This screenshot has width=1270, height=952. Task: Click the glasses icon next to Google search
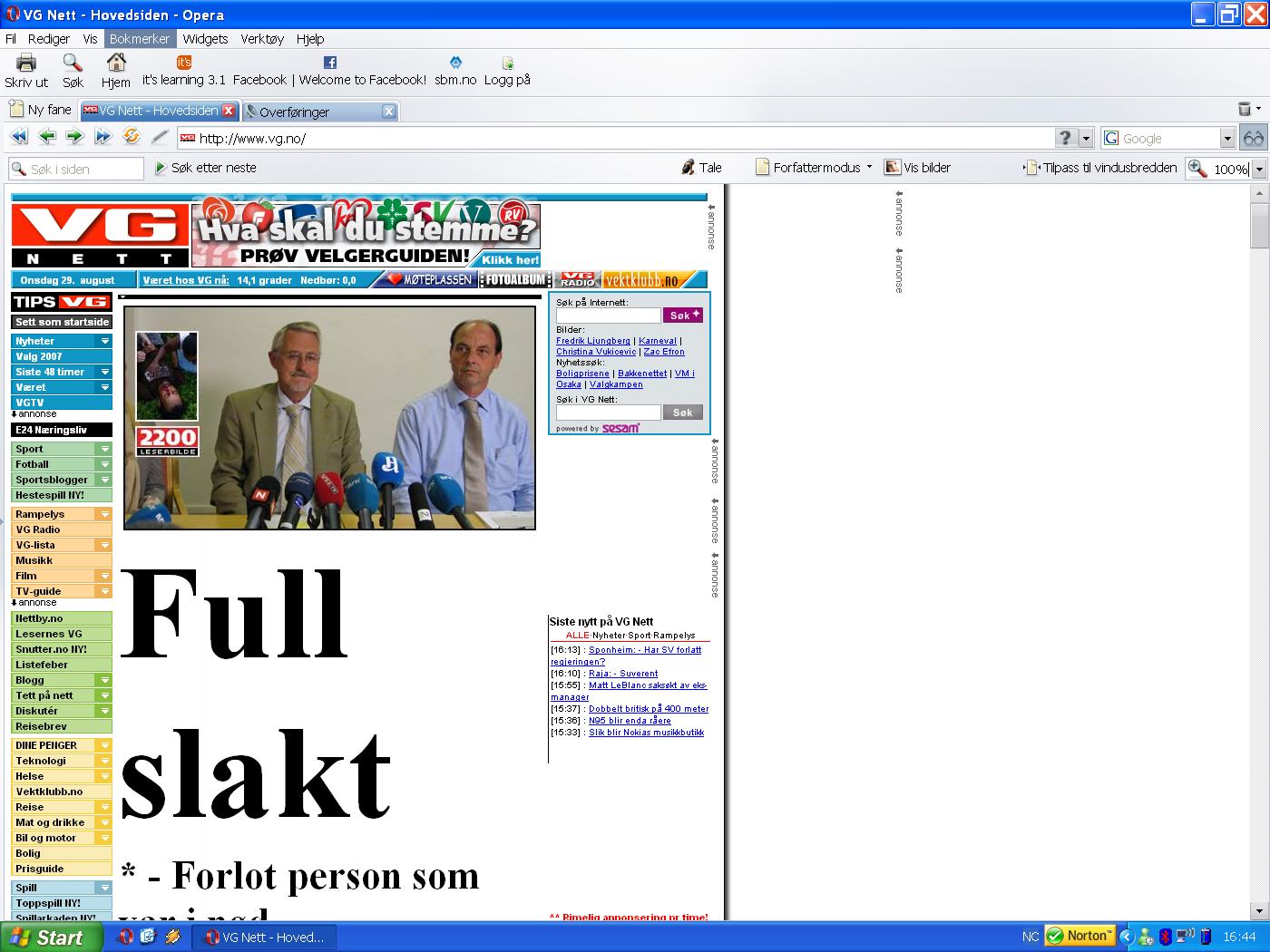(x=1253, y=138)
